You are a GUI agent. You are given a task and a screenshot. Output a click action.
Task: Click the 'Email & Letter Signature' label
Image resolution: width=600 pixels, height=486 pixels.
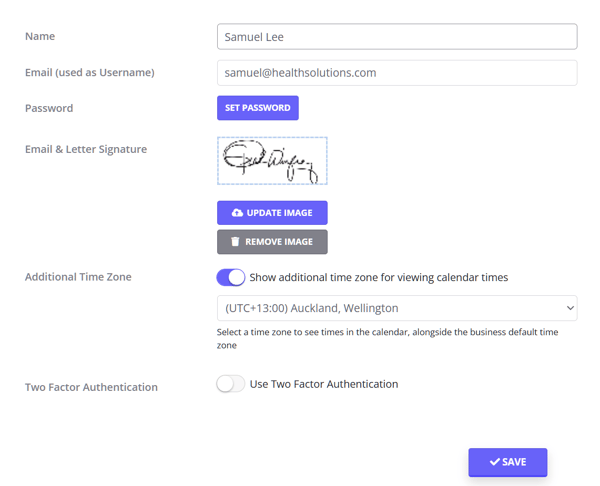[x=86, y=149]
